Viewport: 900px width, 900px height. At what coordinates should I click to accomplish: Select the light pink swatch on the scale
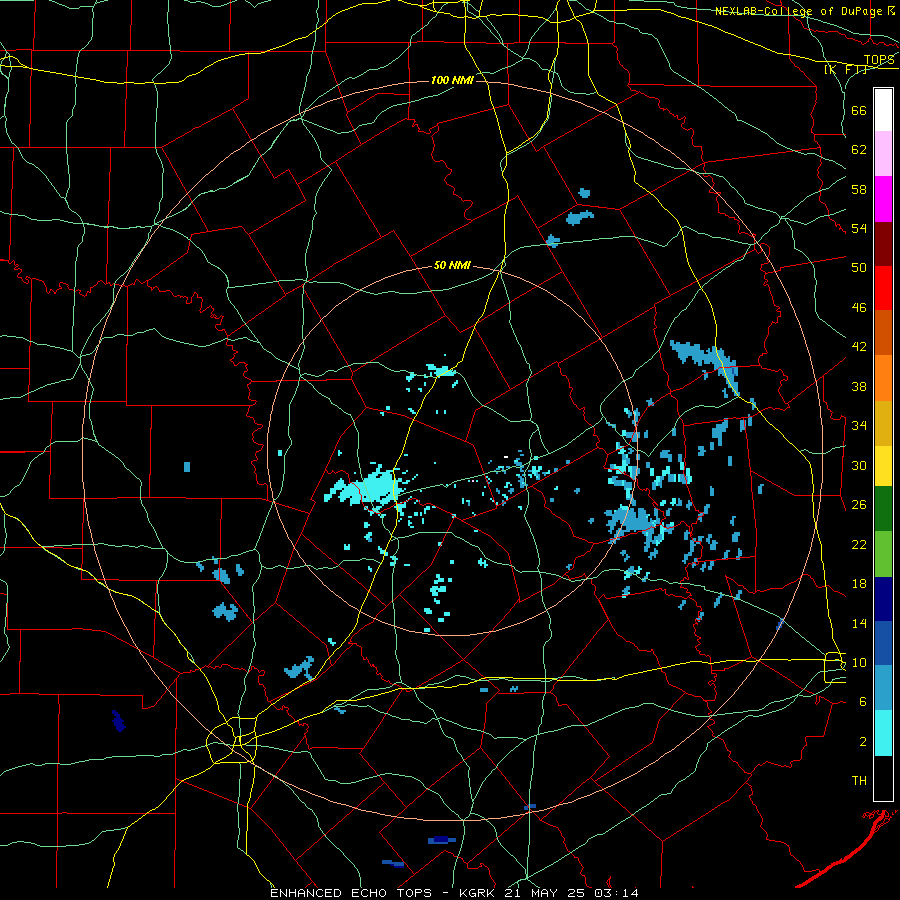tap(883, 154)
